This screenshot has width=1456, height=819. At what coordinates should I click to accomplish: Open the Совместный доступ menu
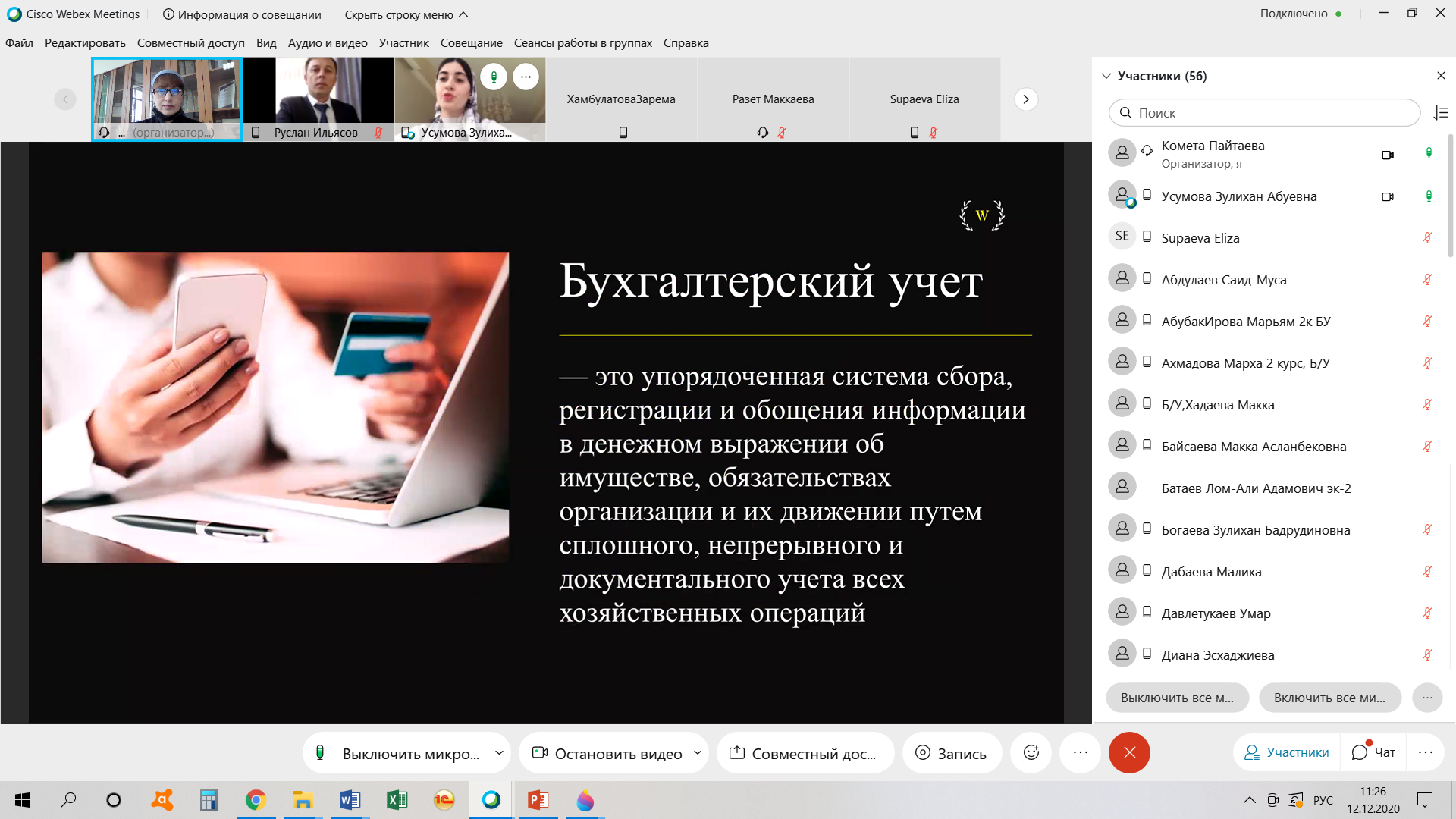coord(190,43)
